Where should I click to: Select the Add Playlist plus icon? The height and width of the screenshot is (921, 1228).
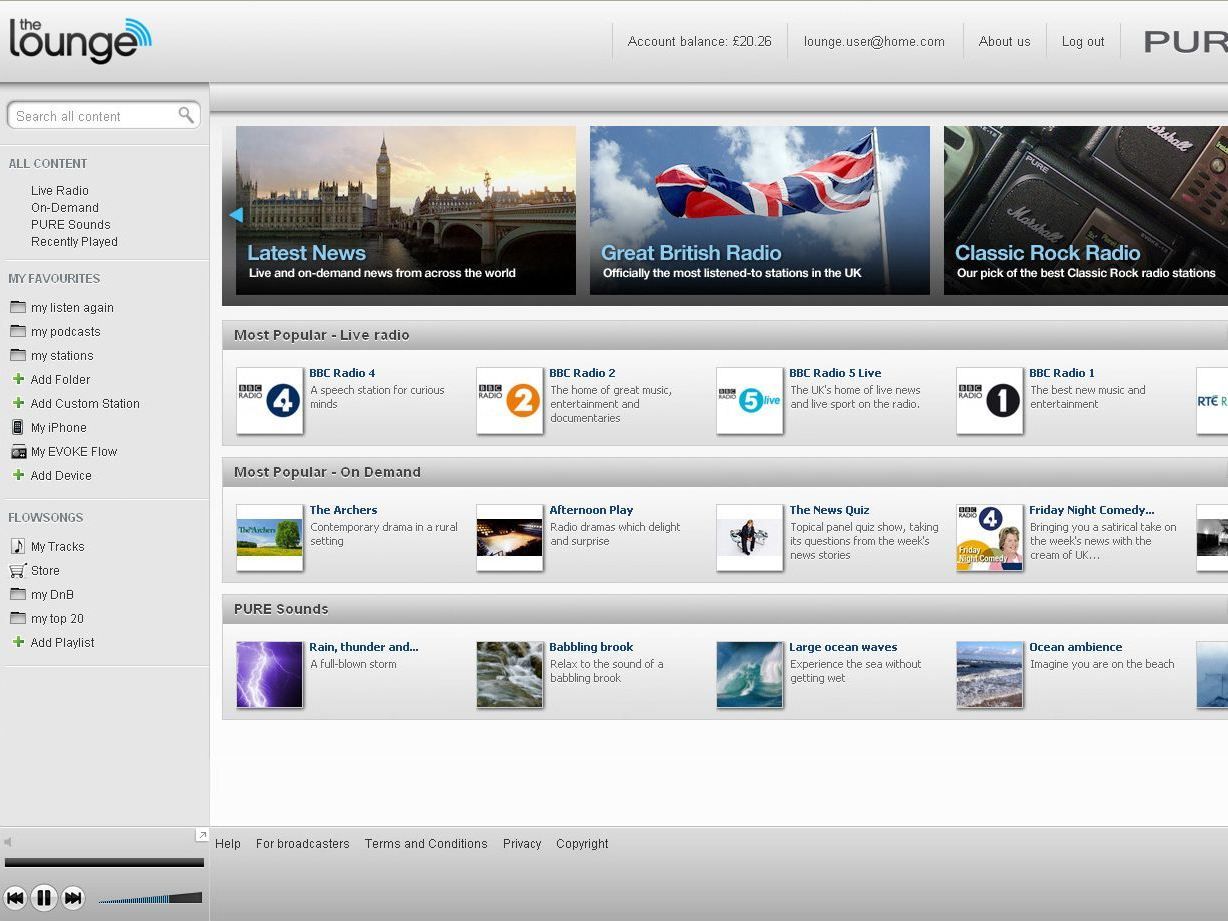coord(18,642)
